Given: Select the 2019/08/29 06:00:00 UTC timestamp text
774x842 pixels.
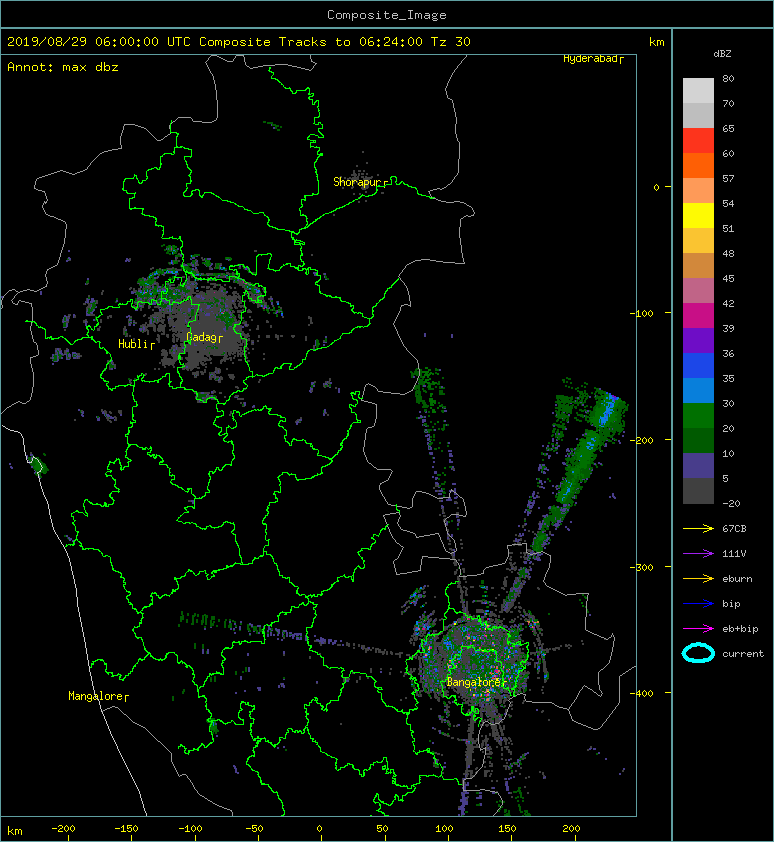Looking at the screenshot, I should [x=99, y=42].
